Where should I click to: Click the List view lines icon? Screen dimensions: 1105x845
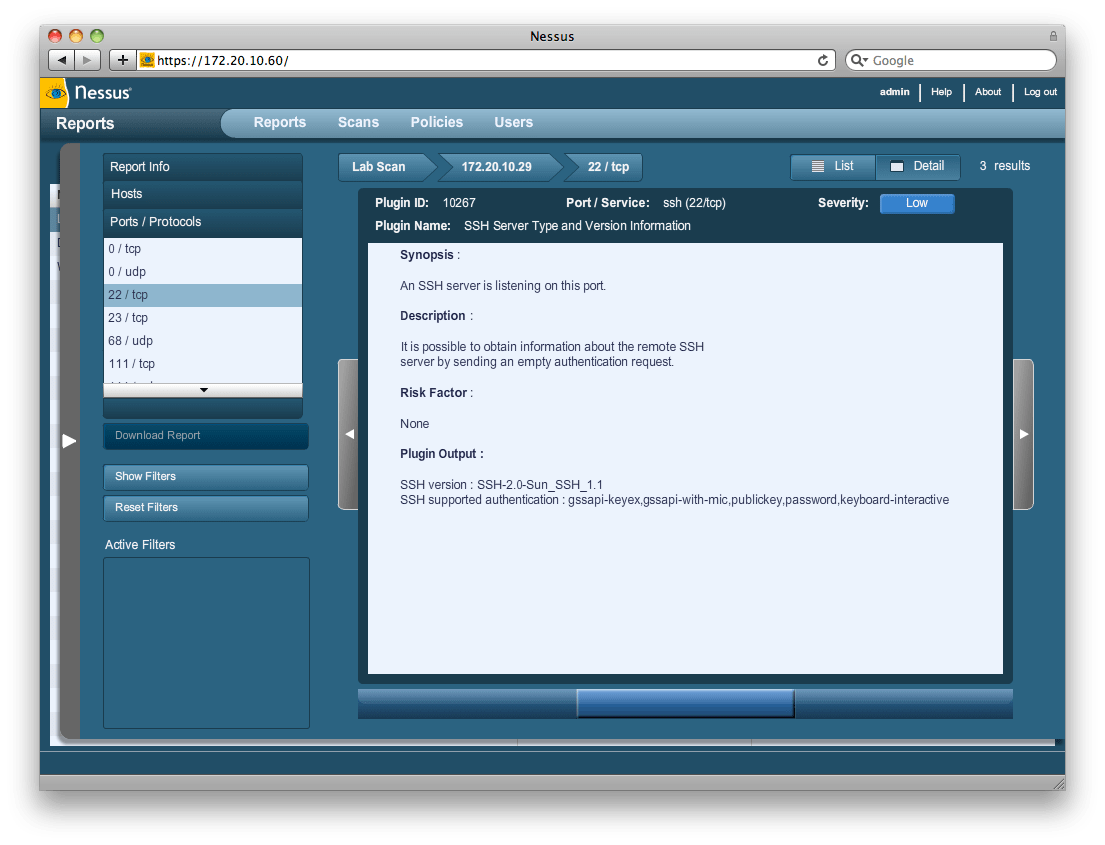coord(817,166)
